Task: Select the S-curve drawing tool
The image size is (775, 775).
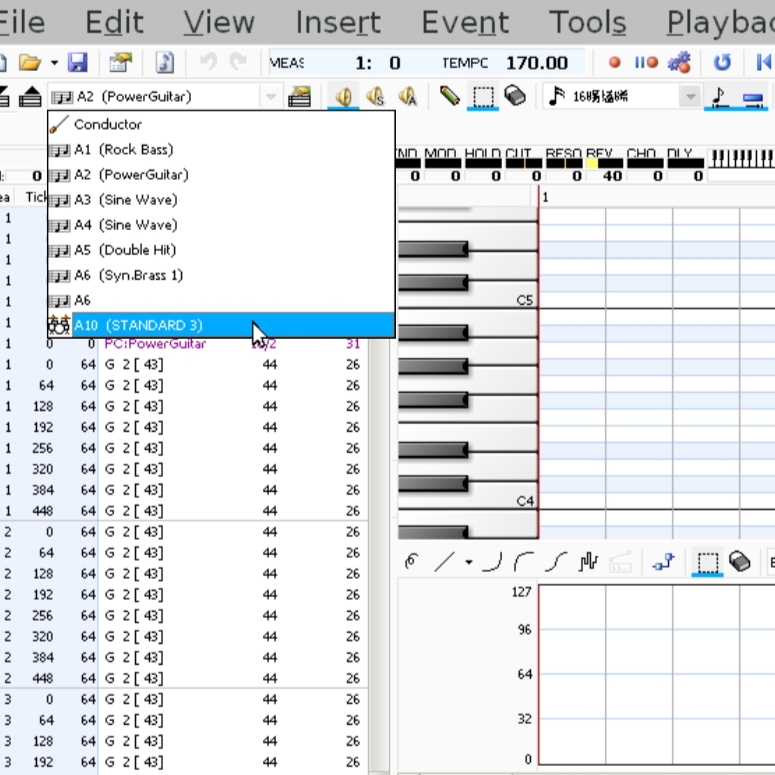Action: 556,562
